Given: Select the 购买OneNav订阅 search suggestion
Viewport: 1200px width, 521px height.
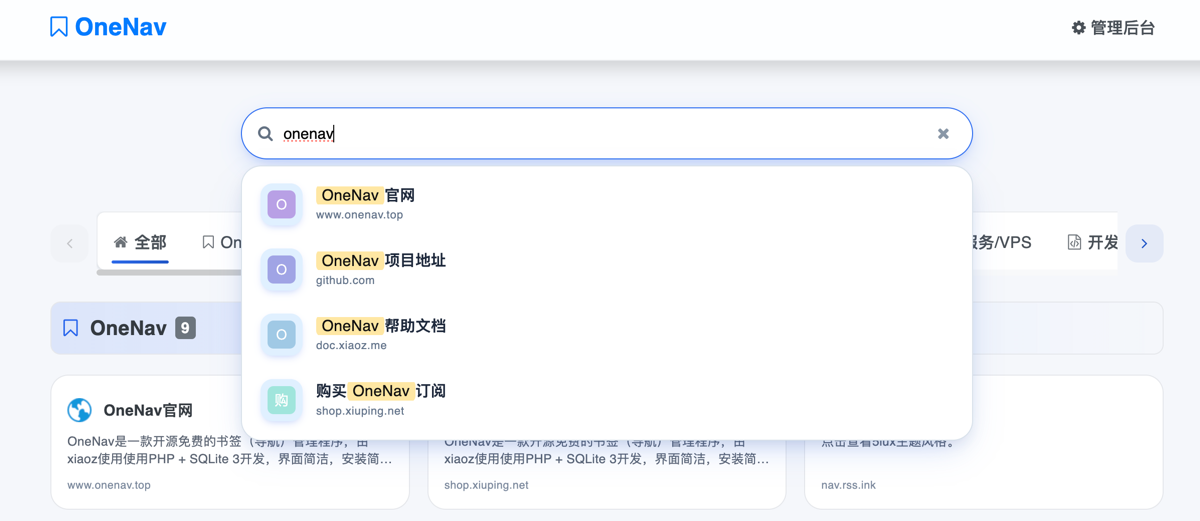Looking at the screenshot, I should [606, 399].
